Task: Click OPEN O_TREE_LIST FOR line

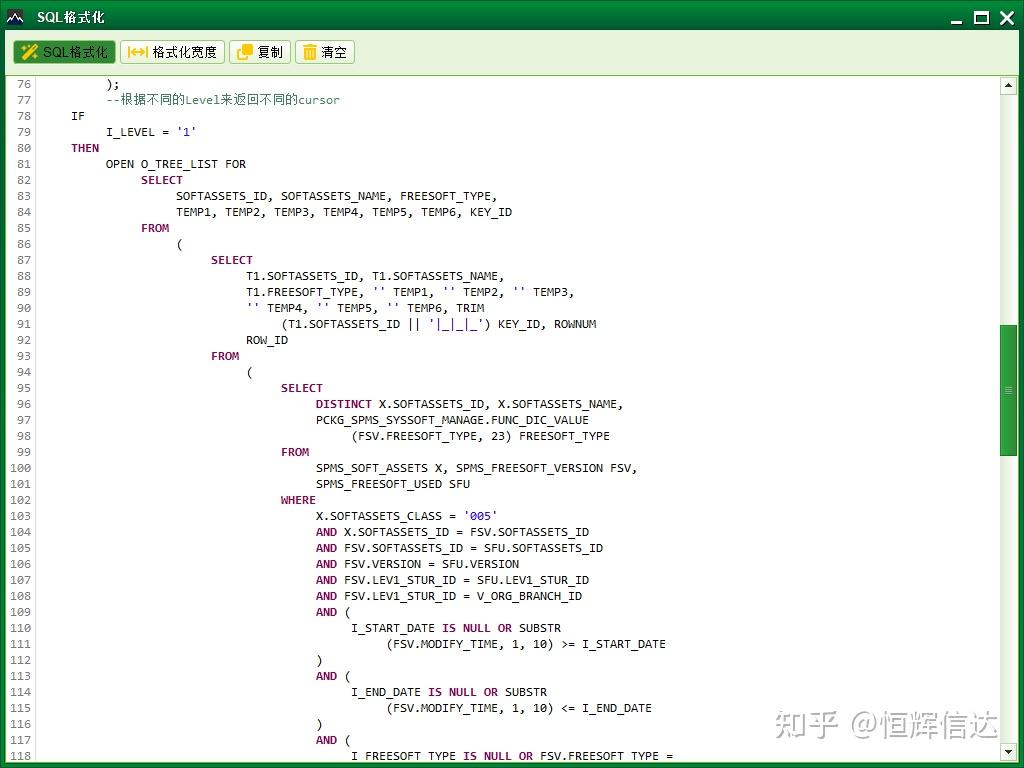Action: click(176, 164)
